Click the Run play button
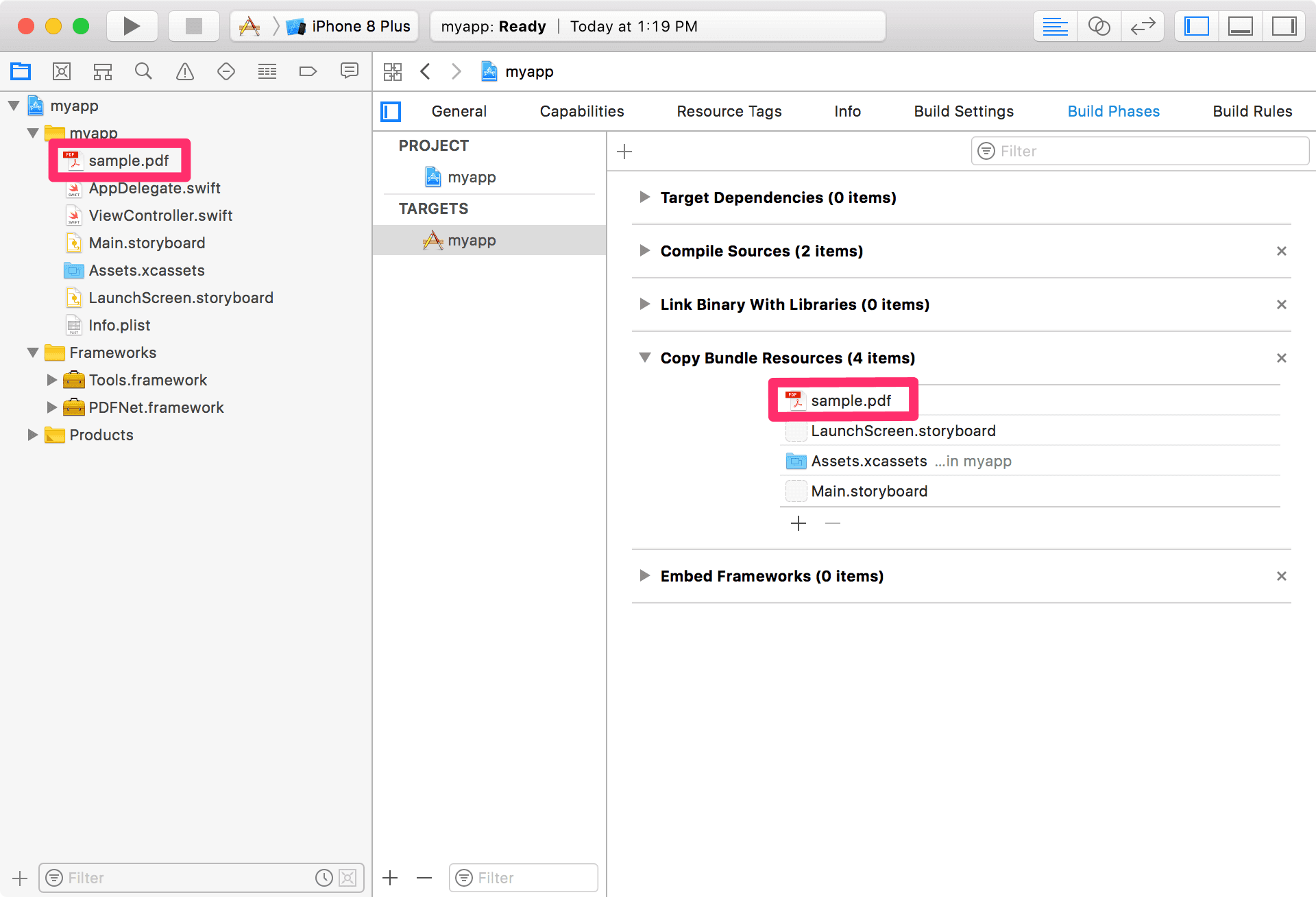Image resolution: width=1316 pixels, height=897 pixels. tap(132, 26)
